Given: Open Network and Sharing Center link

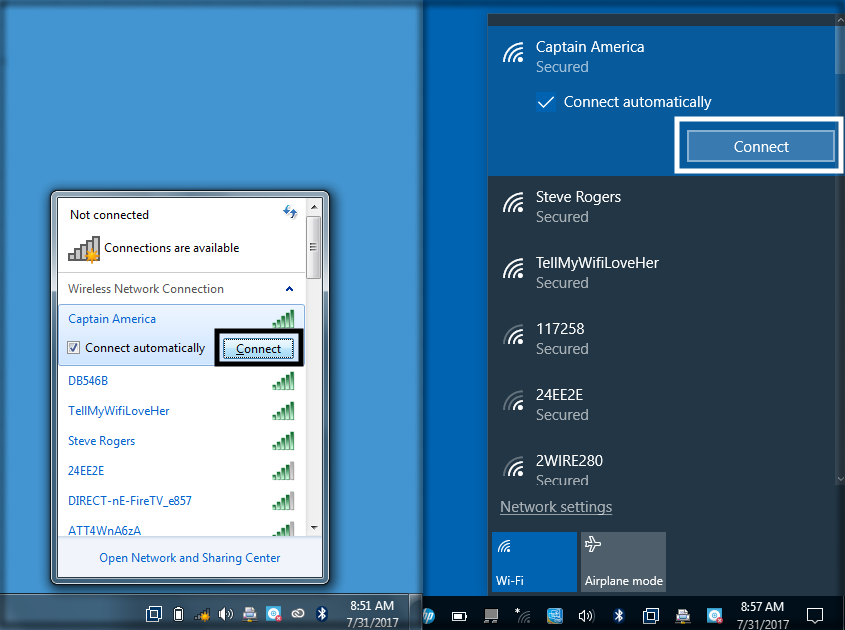Looking at the screenshot, I should (x=189, y=558).
